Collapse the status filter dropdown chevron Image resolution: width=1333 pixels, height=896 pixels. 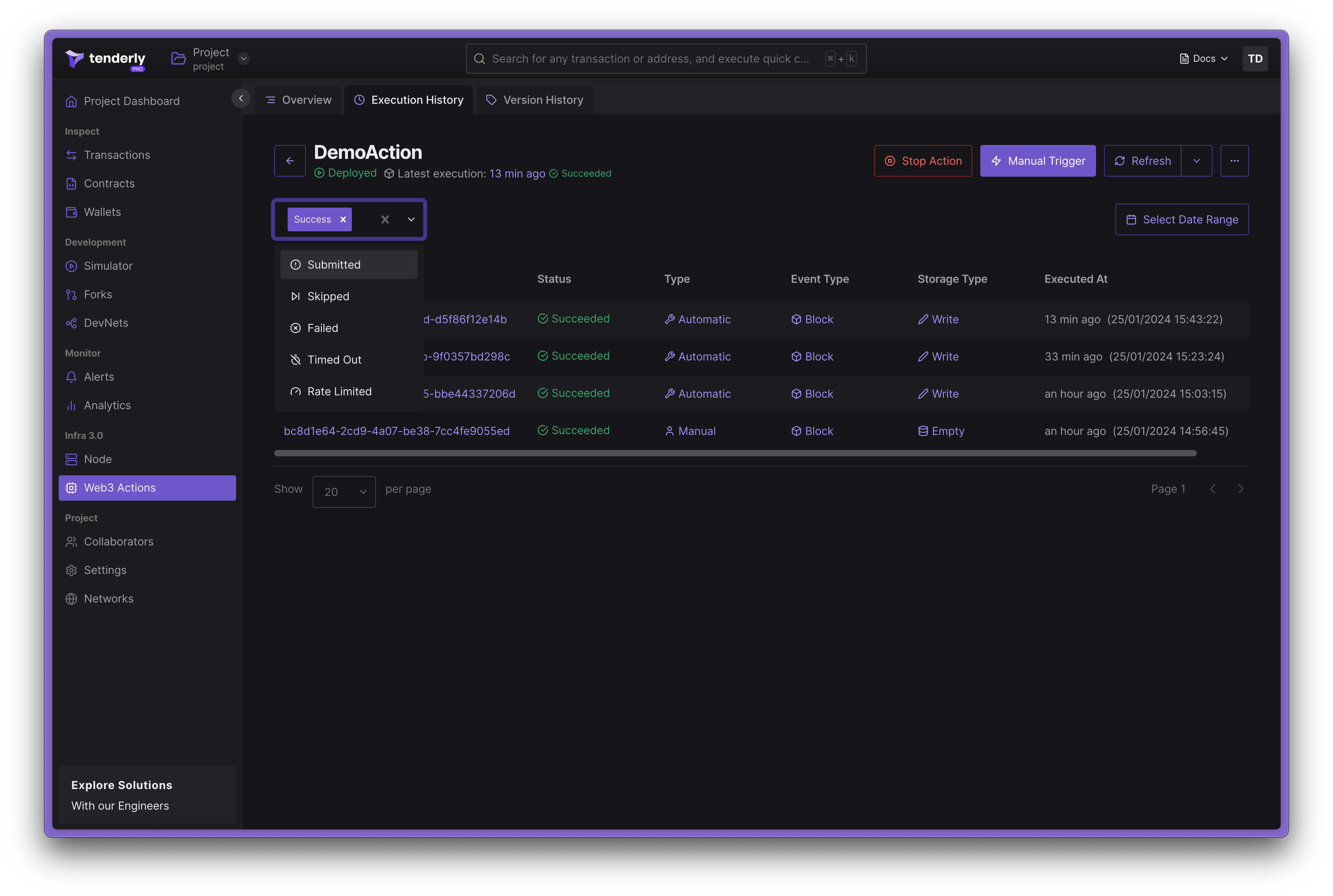(x=411, y=219)
